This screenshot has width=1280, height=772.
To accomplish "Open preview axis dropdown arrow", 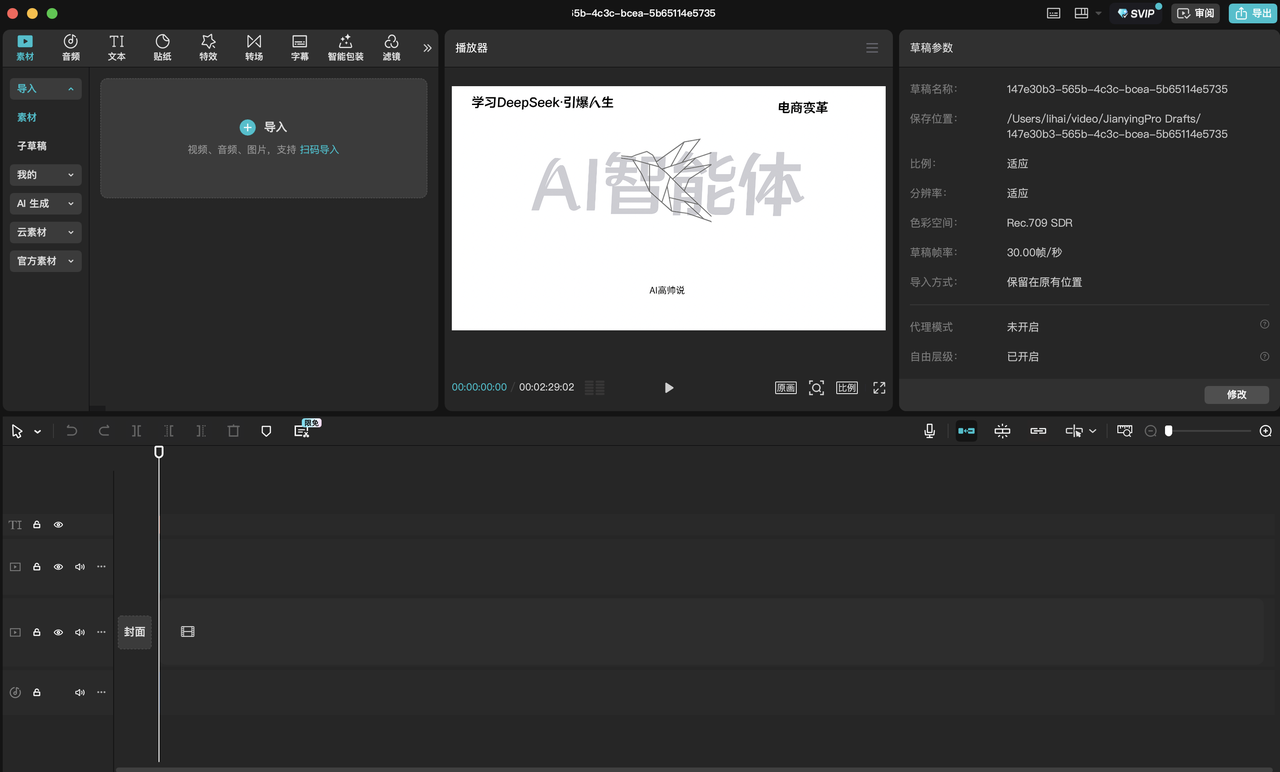I will tap(1093, 431).
